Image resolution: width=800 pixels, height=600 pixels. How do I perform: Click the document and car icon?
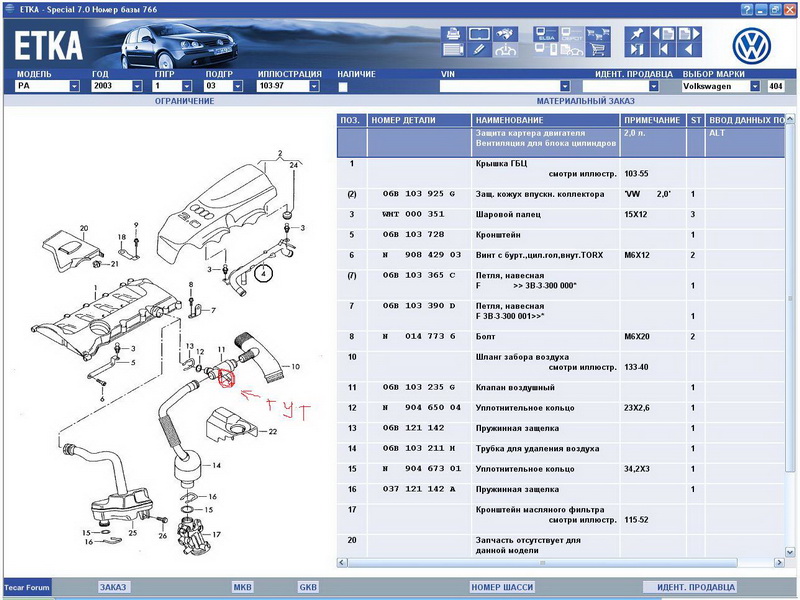571,49
